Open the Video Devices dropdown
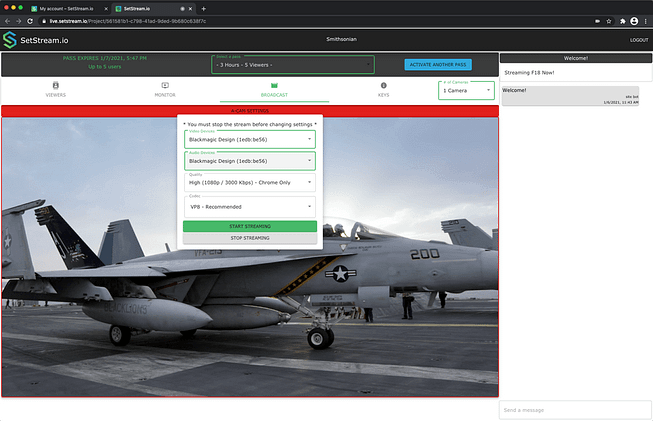 tap(250, 140)
